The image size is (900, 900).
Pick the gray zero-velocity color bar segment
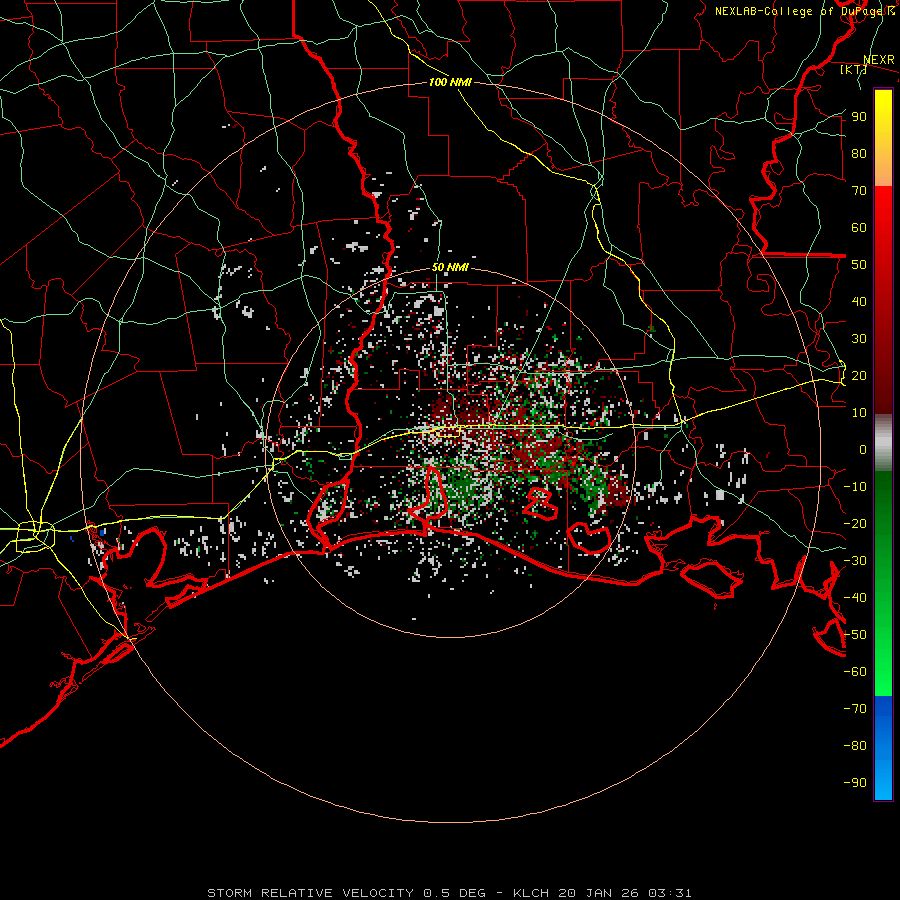883,443
